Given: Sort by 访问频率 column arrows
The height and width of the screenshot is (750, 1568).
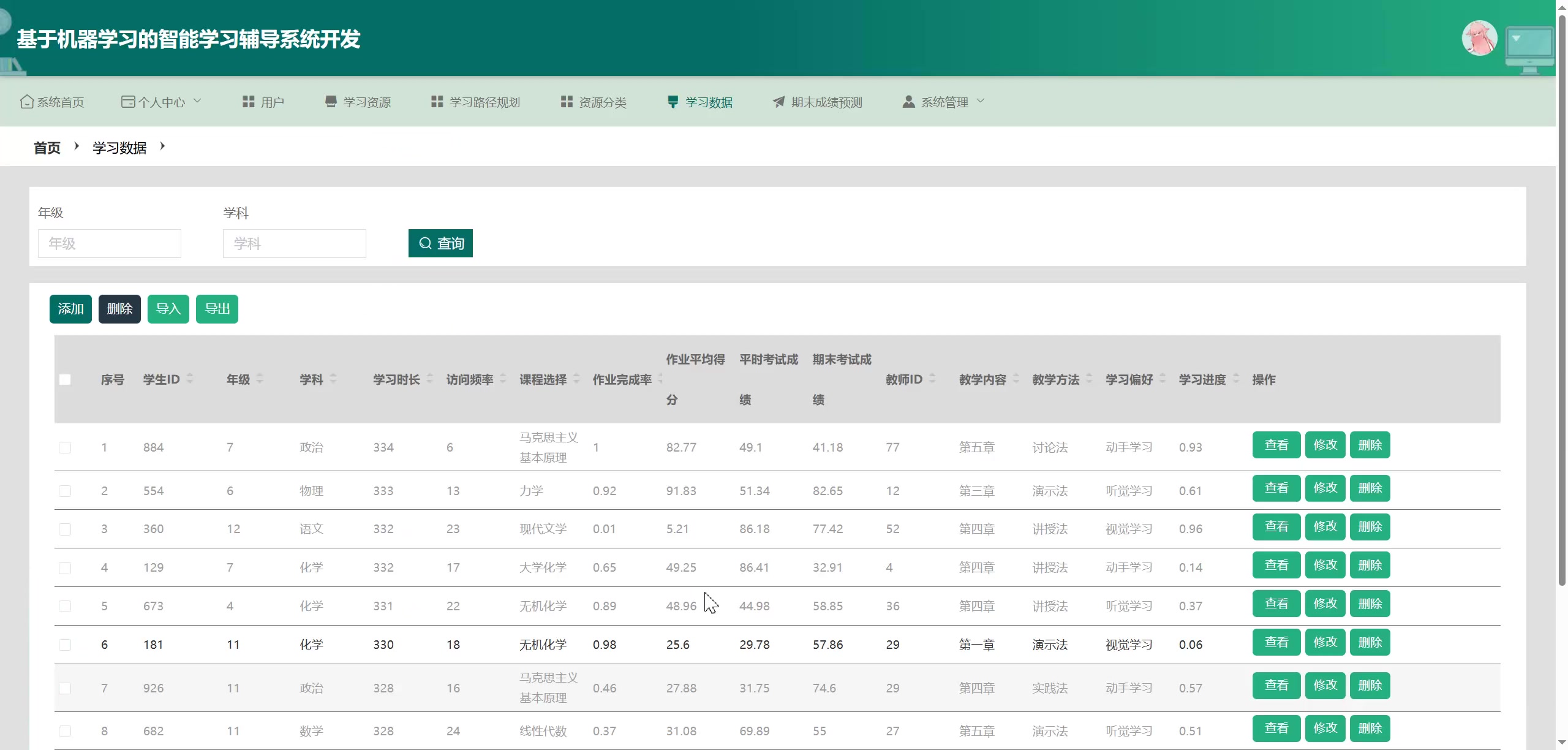Looking at the screenshot, I should [x=503, y=379].
